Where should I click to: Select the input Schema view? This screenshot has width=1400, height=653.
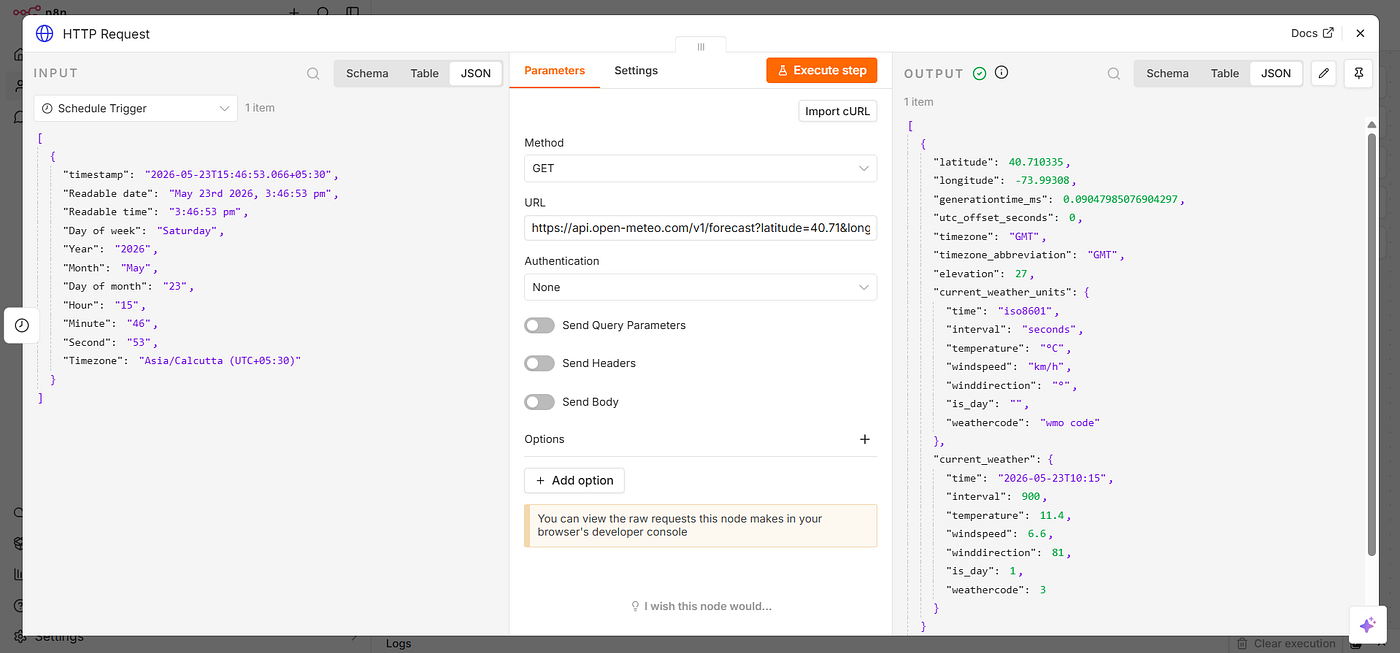[x=367, y=73]
